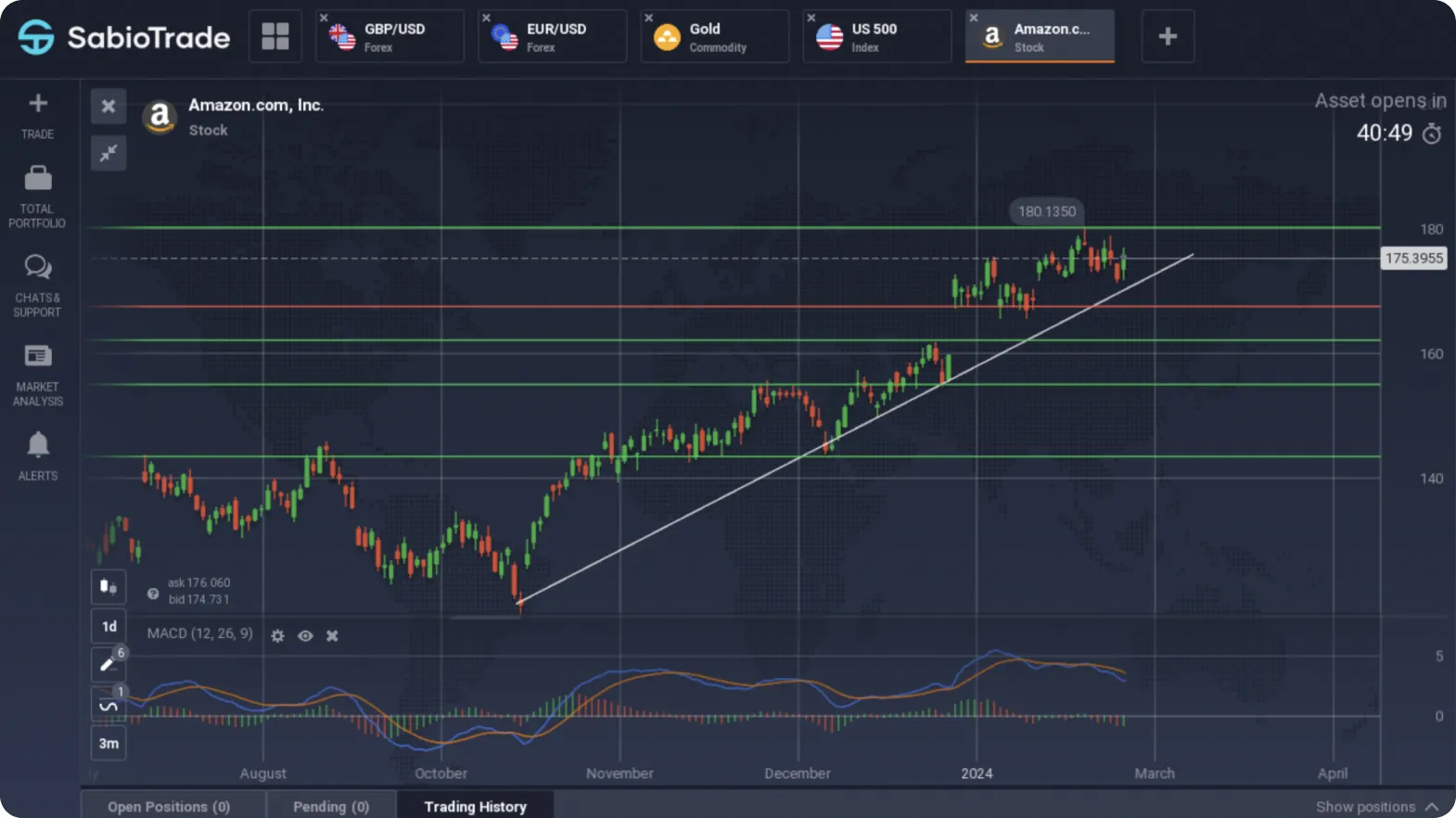This screenshot has width=1456, height=818.
Task: Toggle MACD indicator visibility eye
Action: click(x=305, y=635)
